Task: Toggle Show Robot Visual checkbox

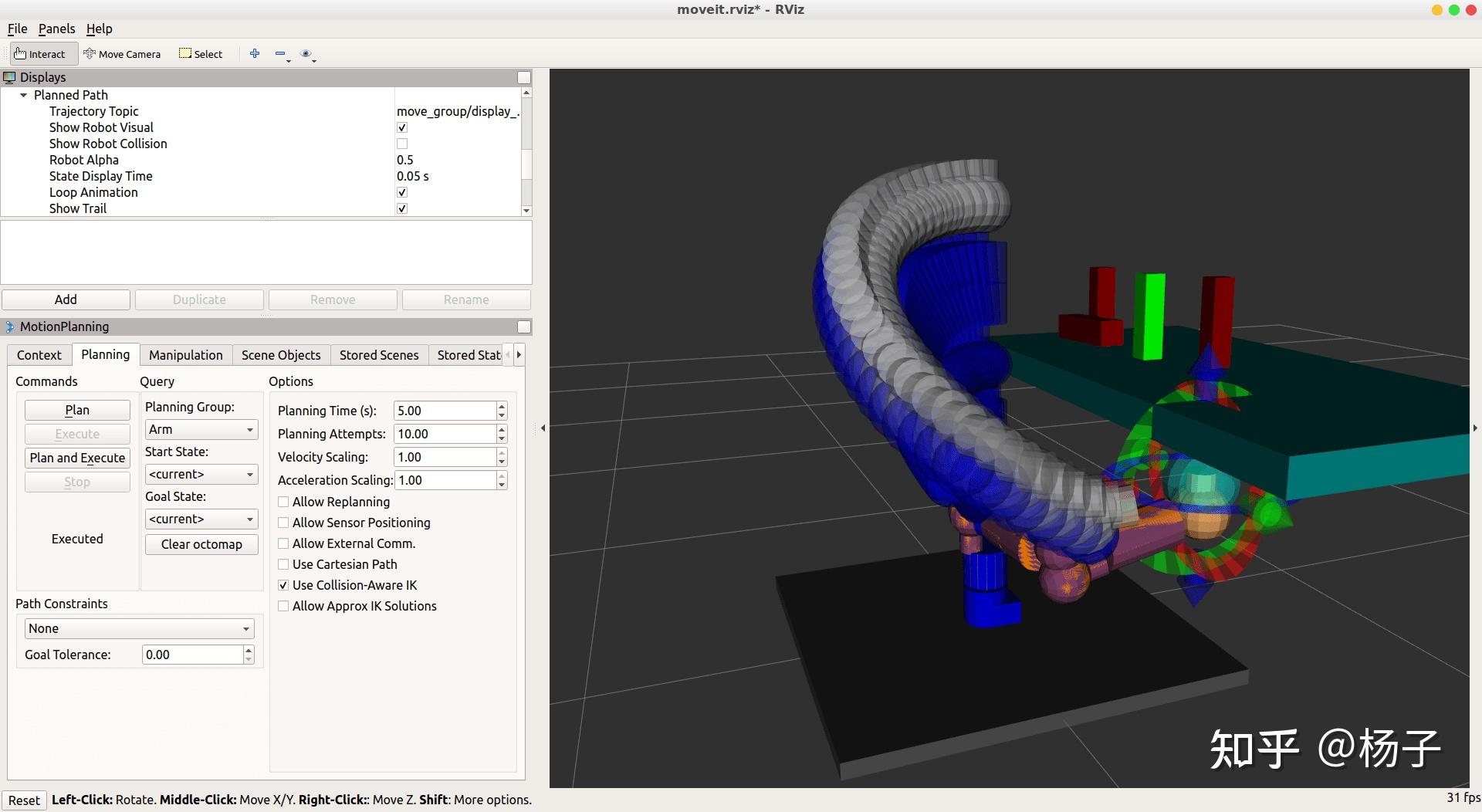Action: pos(402,127)
